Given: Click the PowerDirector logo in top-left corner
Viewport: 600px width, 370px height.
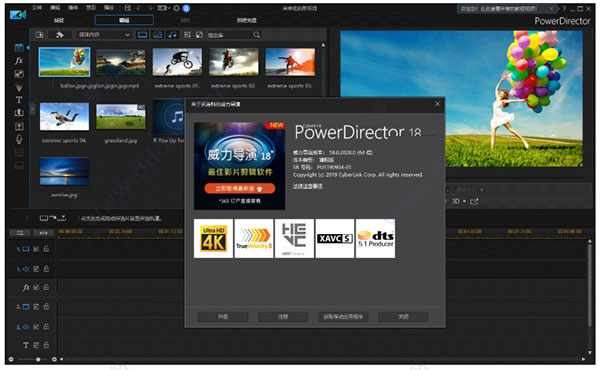Looking at the screenshot, I should 18,15.
